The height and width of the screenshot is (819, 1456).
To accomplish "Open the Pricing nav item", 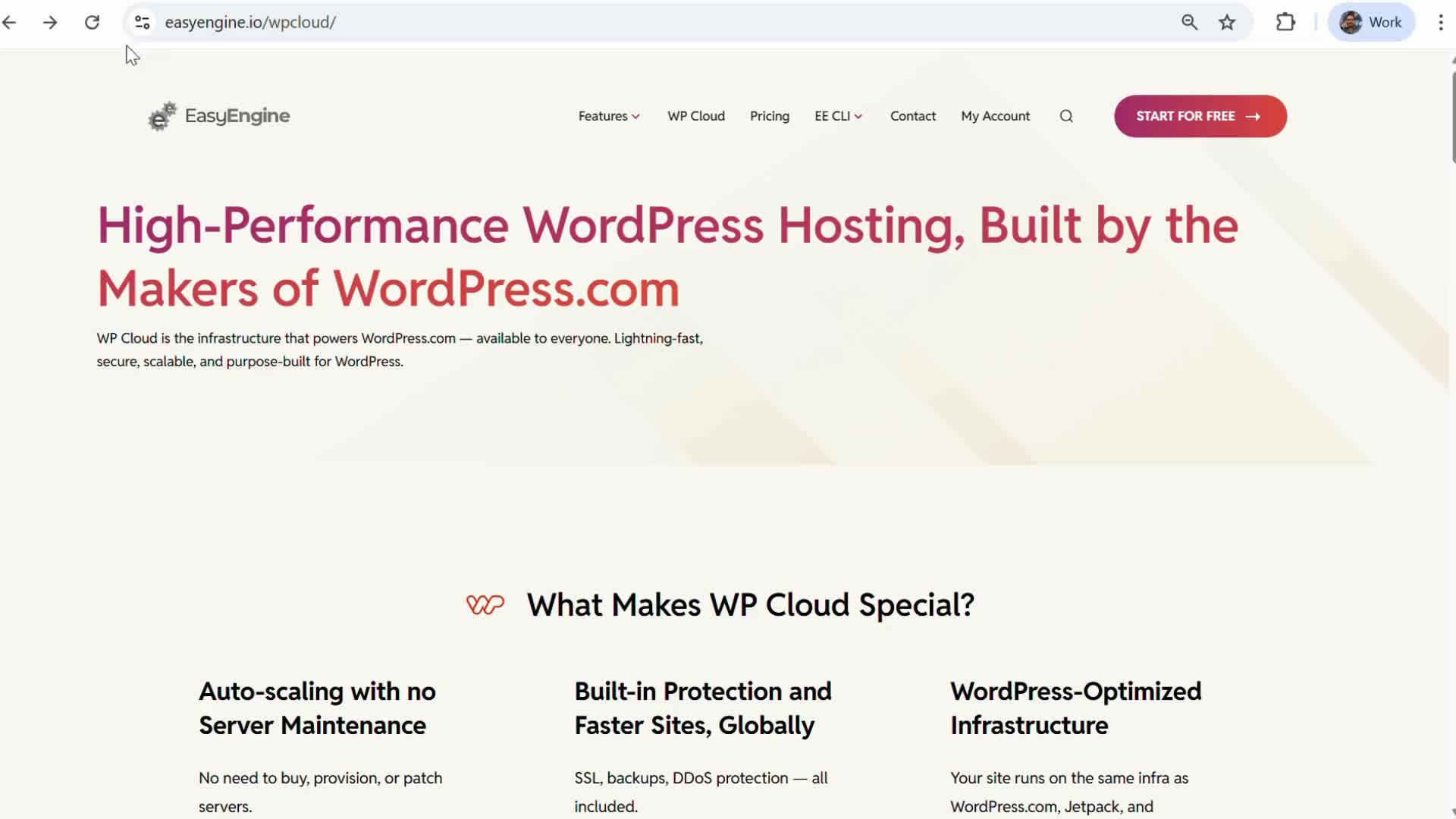I will [769, 116].
